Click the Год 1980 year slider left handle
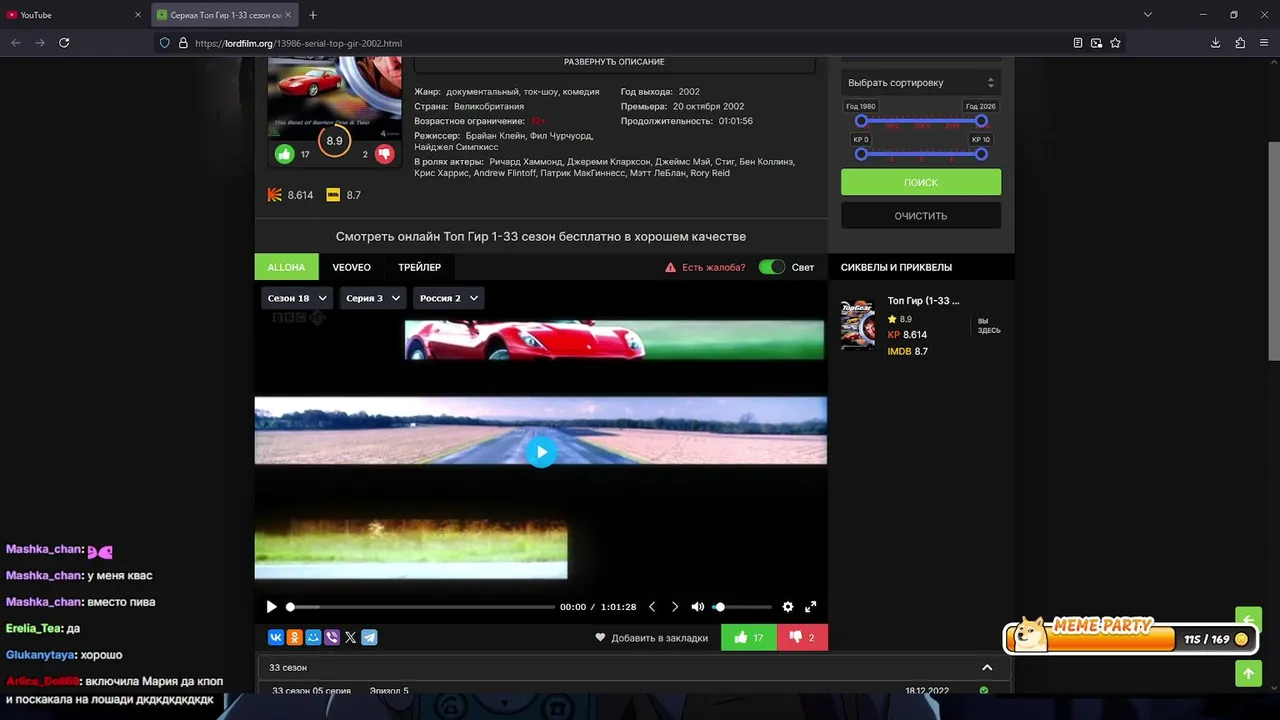Image resolution: width=1280 pixels, height=720 pixels. pyautogui.click(x=861, y=121)
